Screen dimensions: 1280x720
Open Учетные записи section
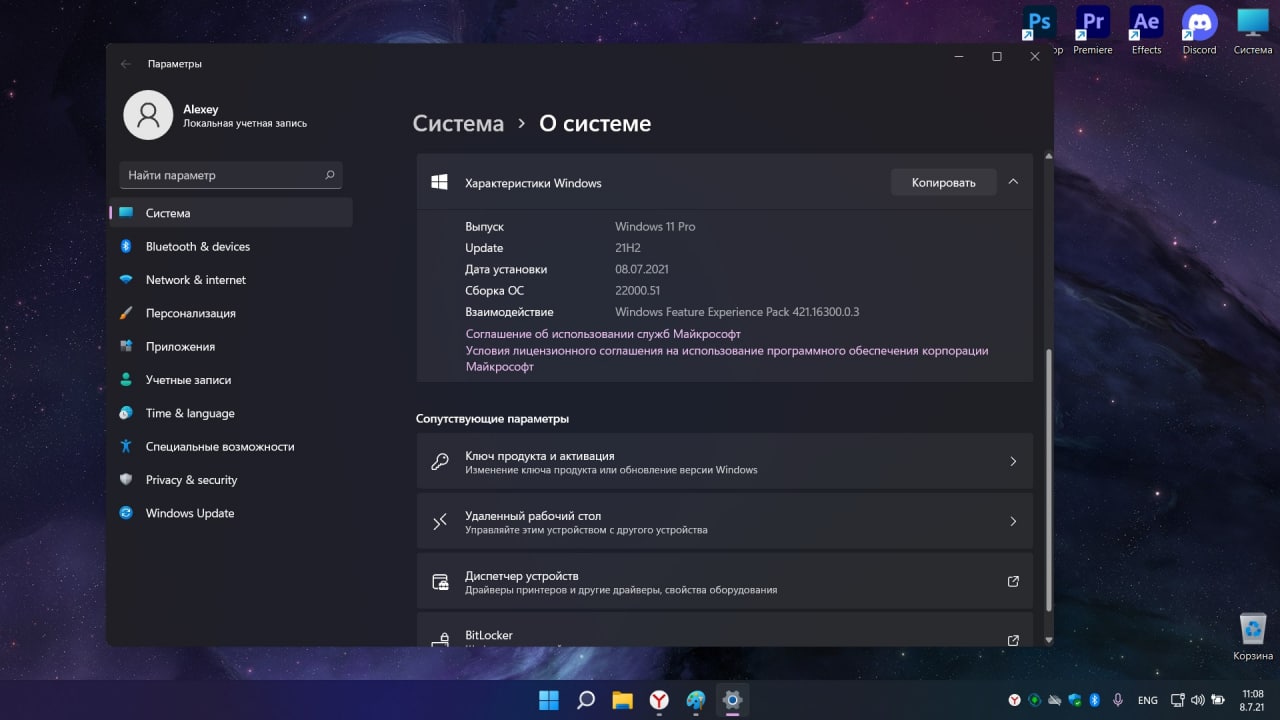[x=231, y=380]
